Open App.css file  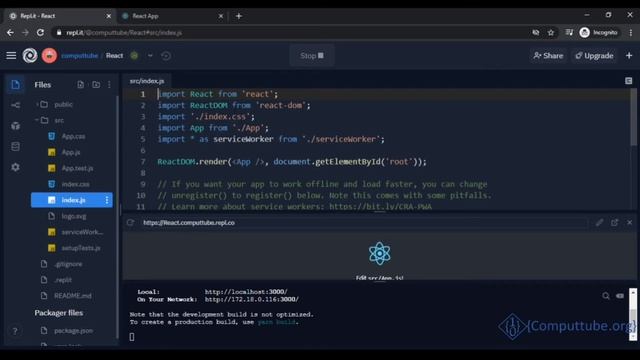[x=73, y=136]
